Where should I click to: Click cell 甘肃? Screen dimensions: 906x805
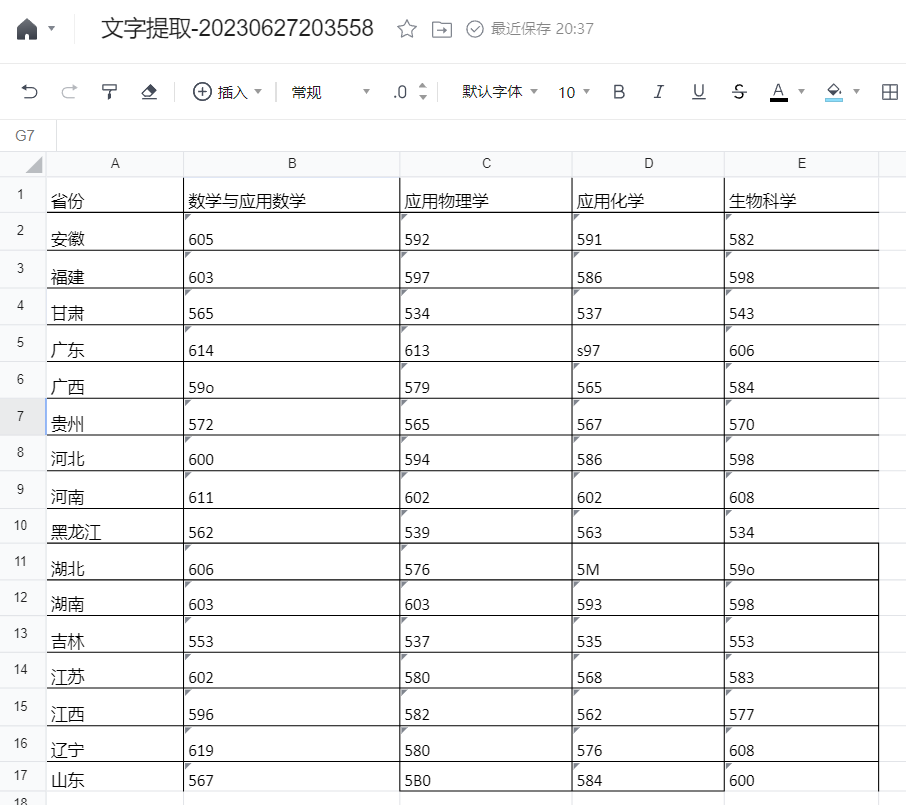(115, 306)
